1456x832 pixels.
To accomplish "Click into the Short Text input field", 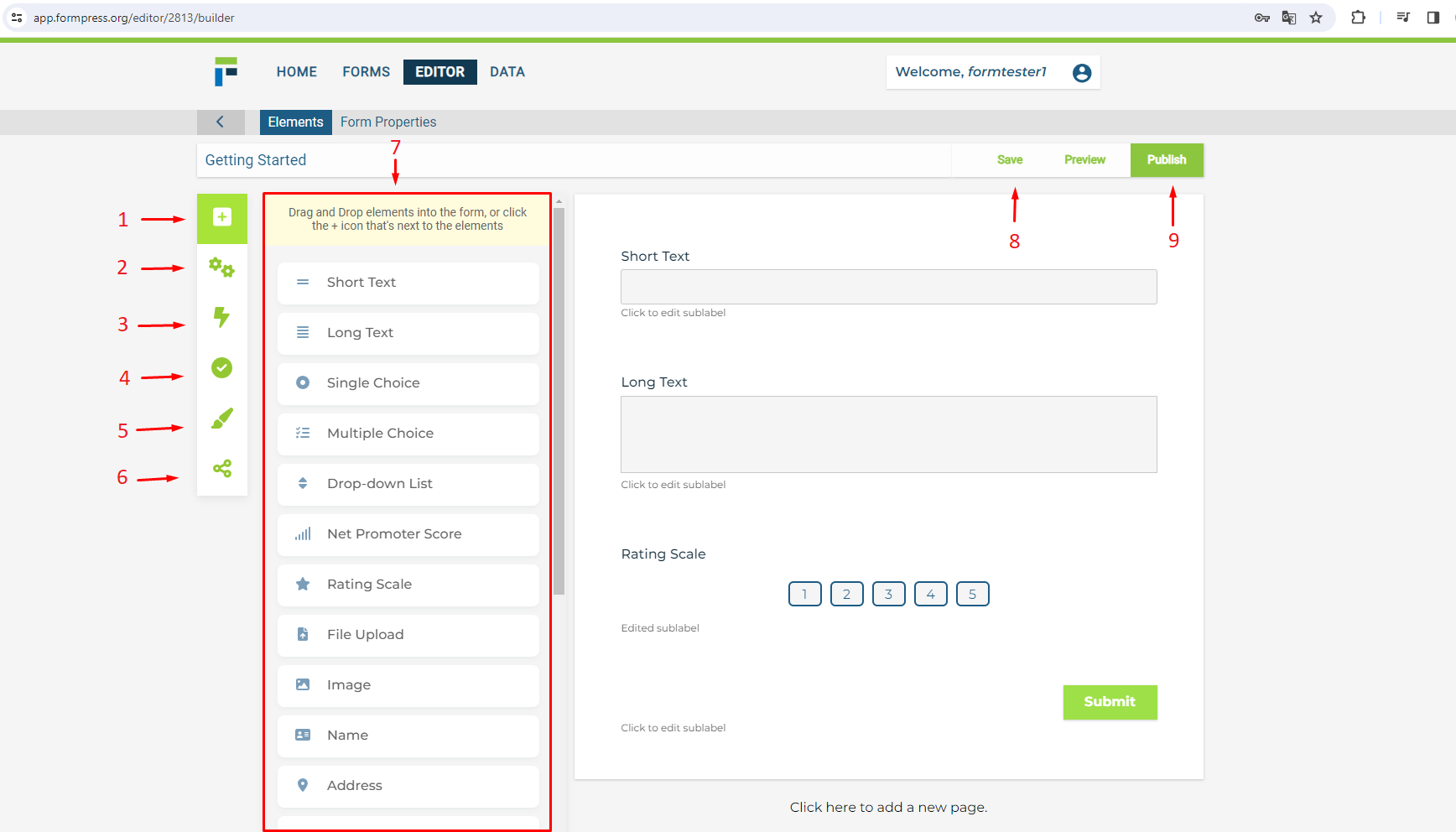I will click(x=889, y=287).
